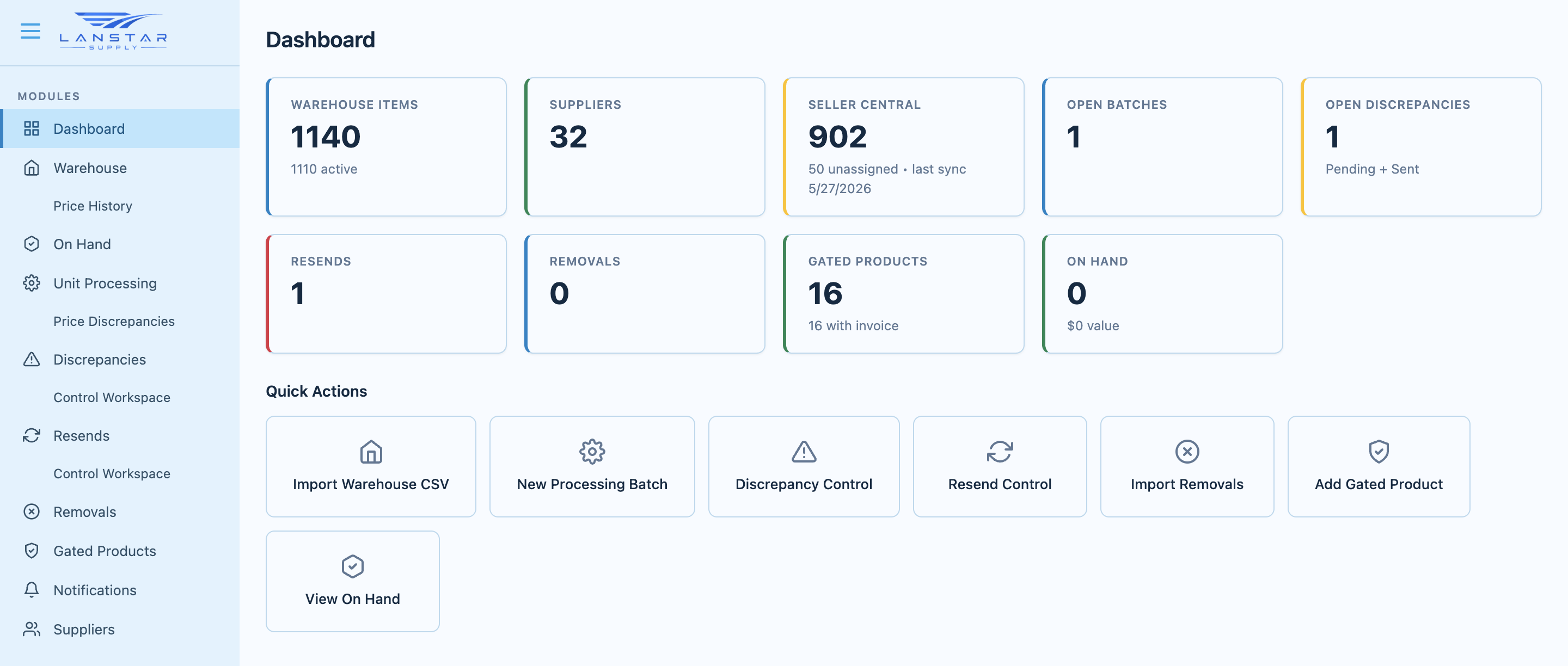Click the Suppliers people icon in sidebar
The width and height of the screenshot is (1568, 666).
tap(32, 629)
